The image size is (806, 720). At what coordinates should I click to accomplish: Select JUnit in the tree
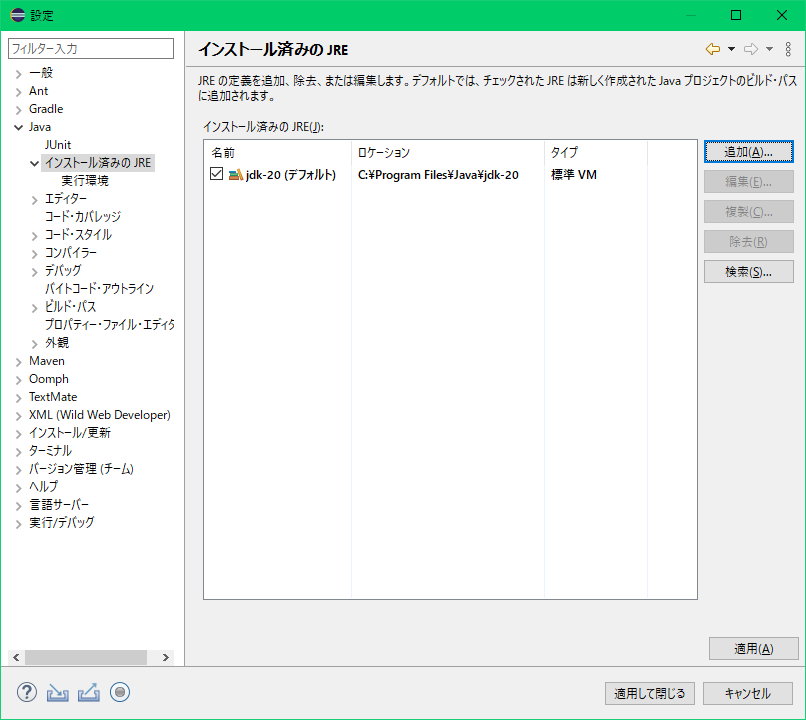tap(58, 145)
